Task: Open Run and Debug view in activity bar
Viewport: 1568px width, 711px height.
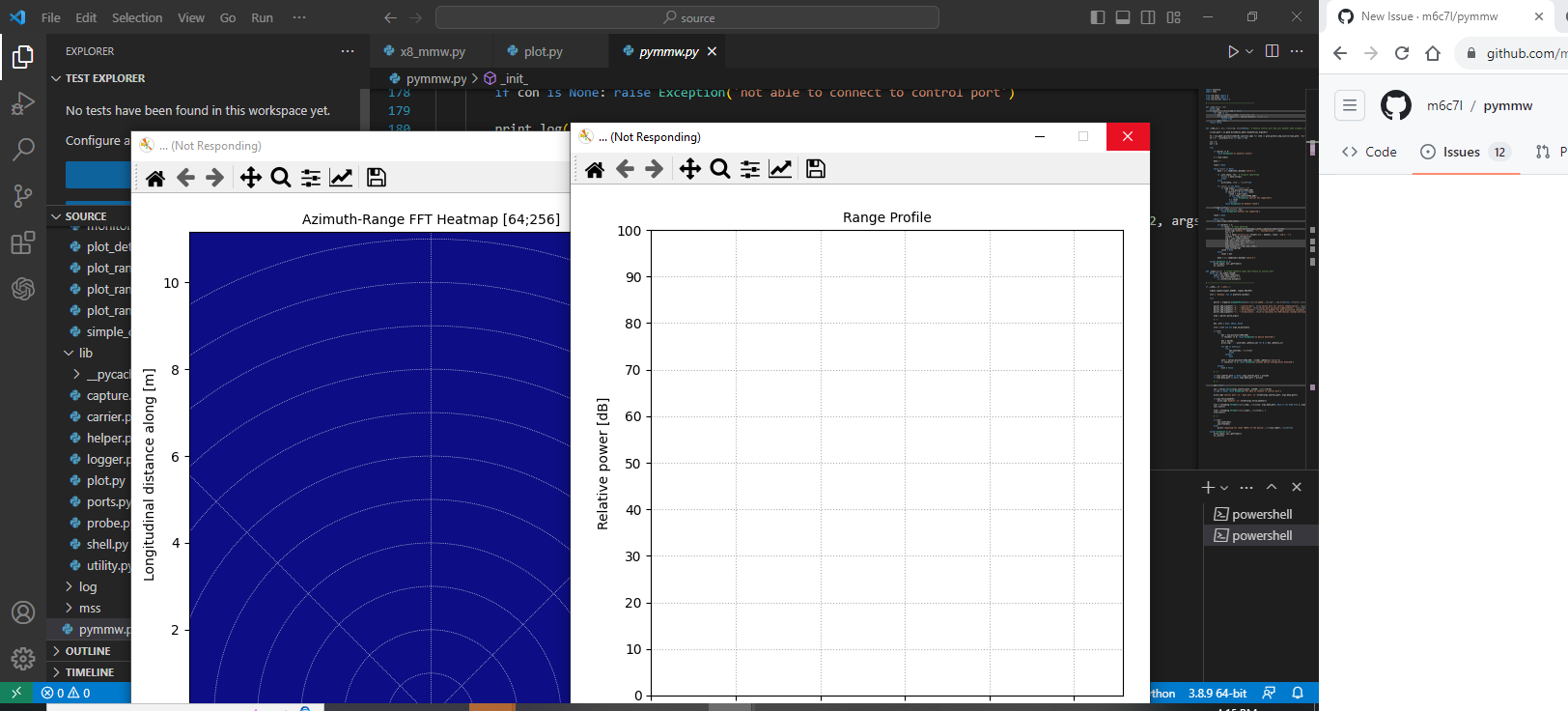Action: 23,102
